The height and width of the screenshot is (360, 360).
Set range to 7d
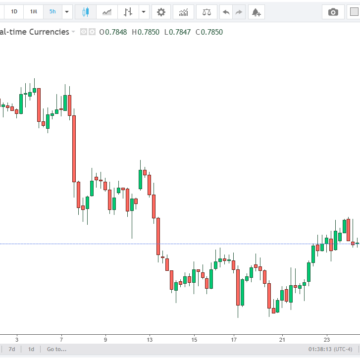[x=12, y=349]
